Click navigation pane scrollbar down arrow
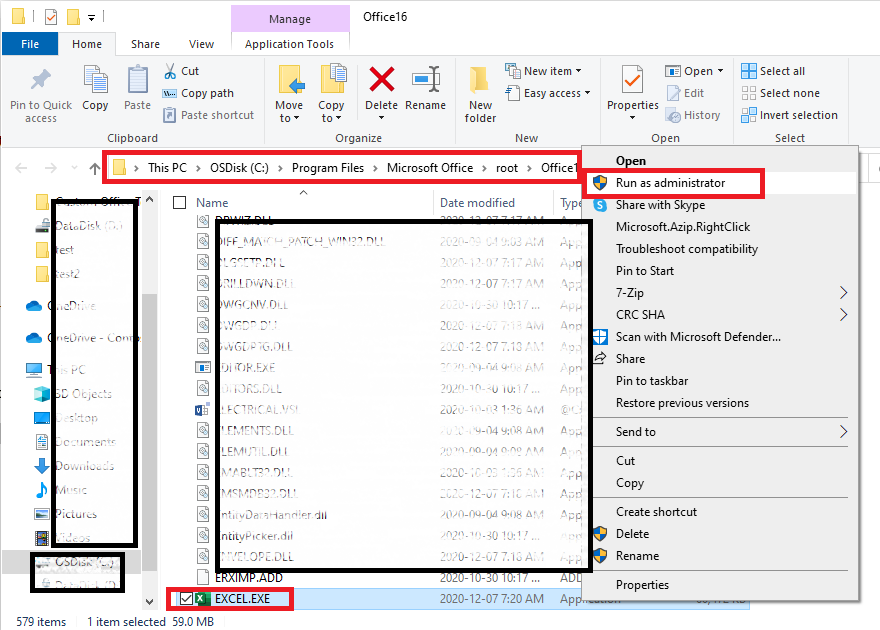This screenshot has height=630, width=880. tap(149, 601)
